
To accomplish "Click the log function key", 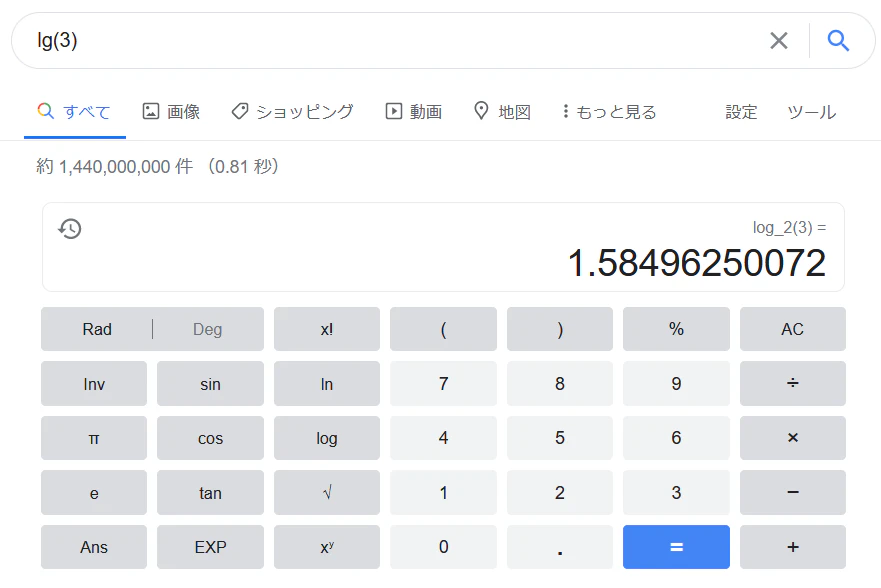I will tap(327, 438).
